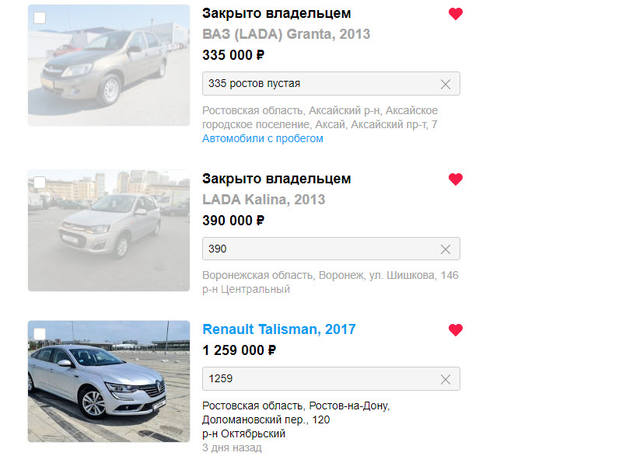This screenshot has height=456, width=640.
Task: Edit the '335 ростов пустая' note field
Action: [x=320, y=84]
